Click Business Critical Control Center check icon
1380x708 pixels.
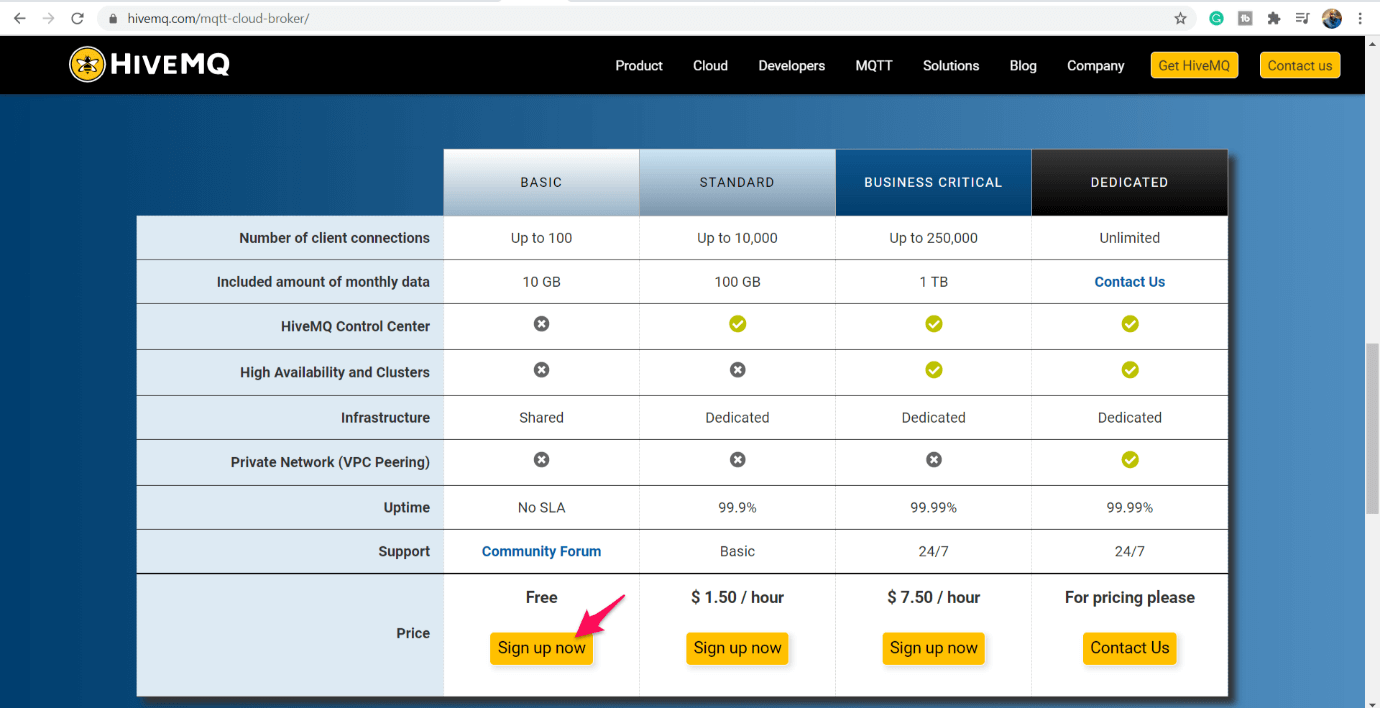[933, 324]
